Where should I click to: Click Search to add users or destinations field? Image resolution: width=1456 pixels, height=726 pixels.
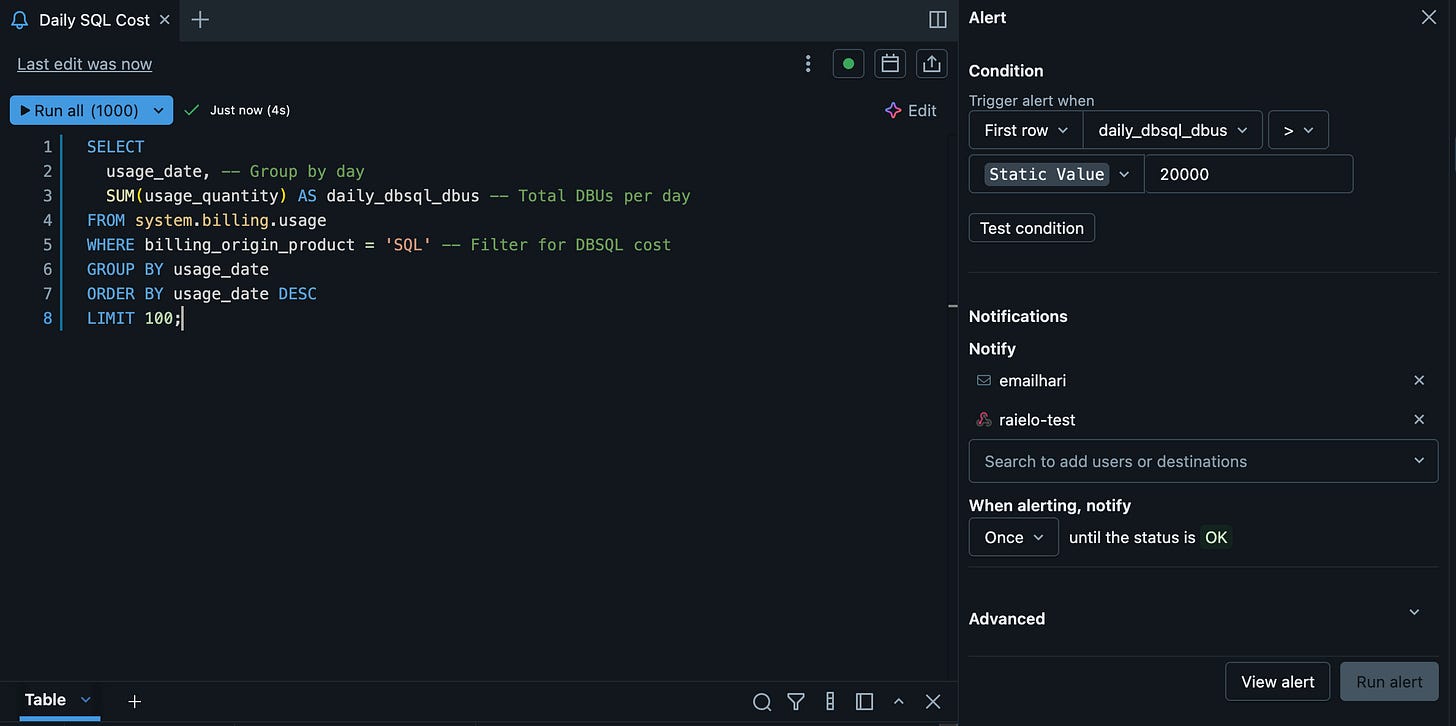coord(1204,461)
